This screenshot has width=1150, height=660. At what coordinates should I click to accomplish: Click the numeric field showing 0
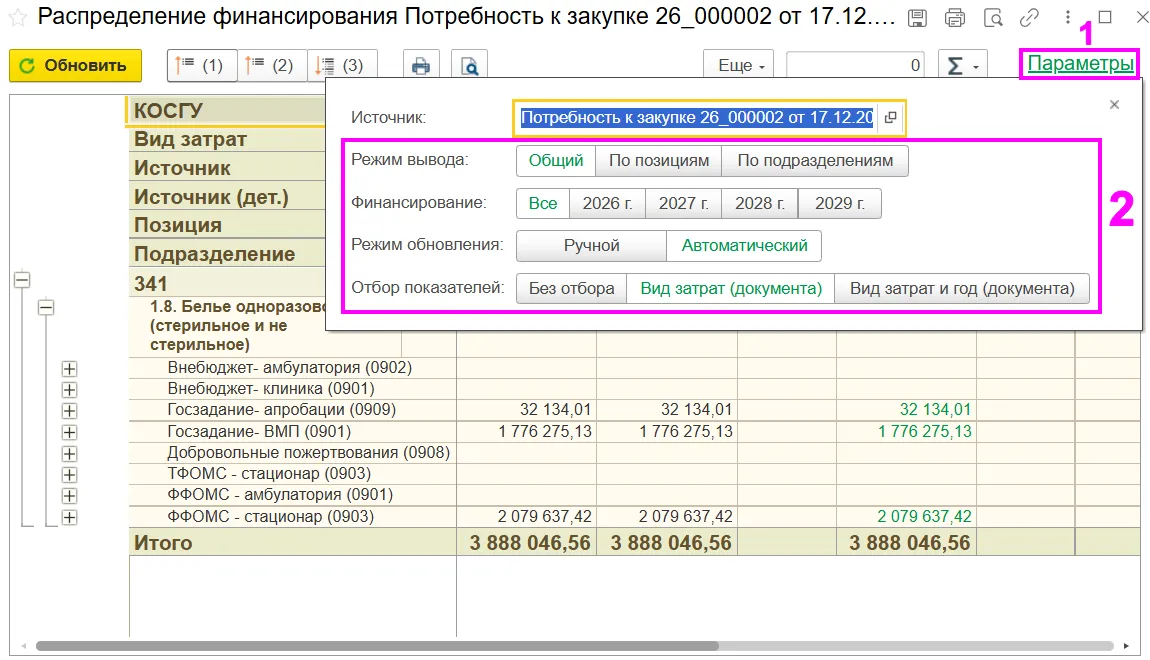(855, 66)
